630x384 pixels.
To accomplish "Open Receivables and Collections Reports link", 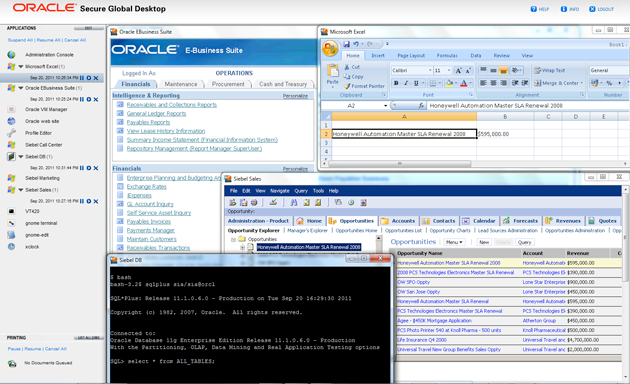I will coord(172,105).
